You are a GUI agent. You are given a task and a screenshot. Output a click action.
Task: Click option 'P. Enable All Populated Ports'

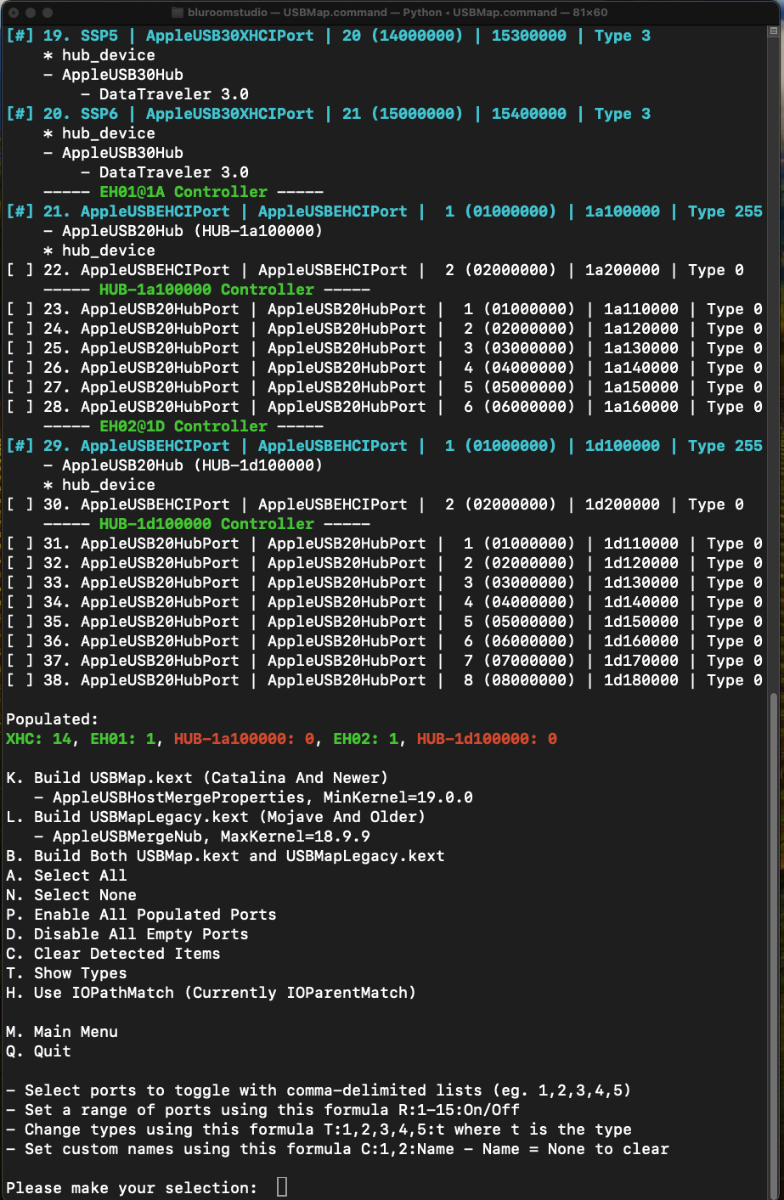pyautogui.click(x=141, y=914)
